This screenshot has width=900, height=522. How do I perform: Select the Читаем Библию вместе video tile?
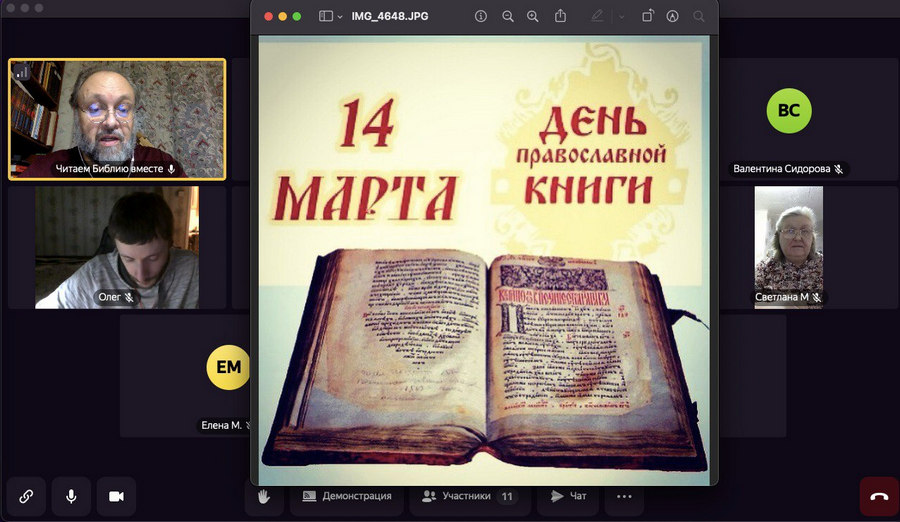tap(117, 119)
